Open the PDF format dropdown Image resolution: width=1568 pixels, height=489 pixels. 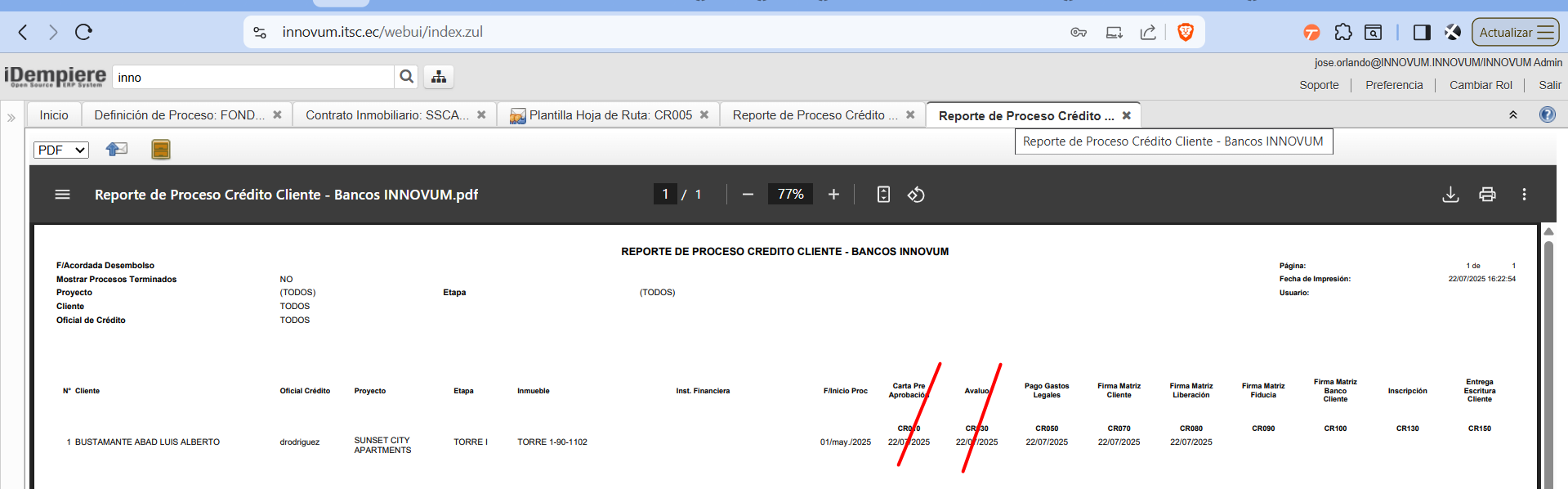click(61, 150)
